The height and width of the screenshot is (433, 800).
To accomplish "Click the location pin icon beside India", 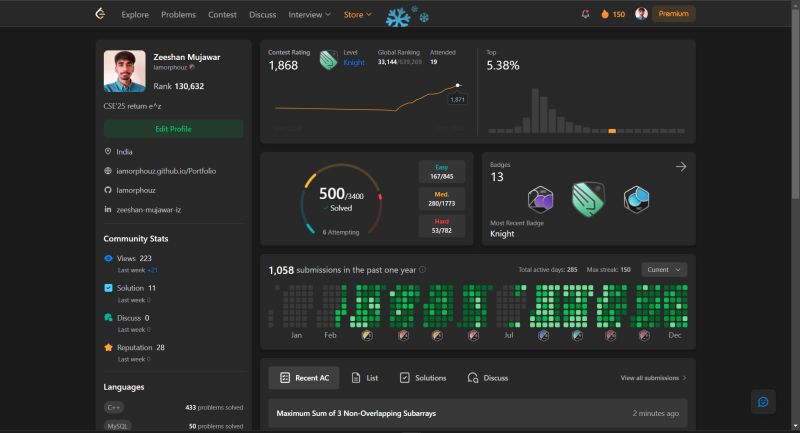I will tap(108, 151).
